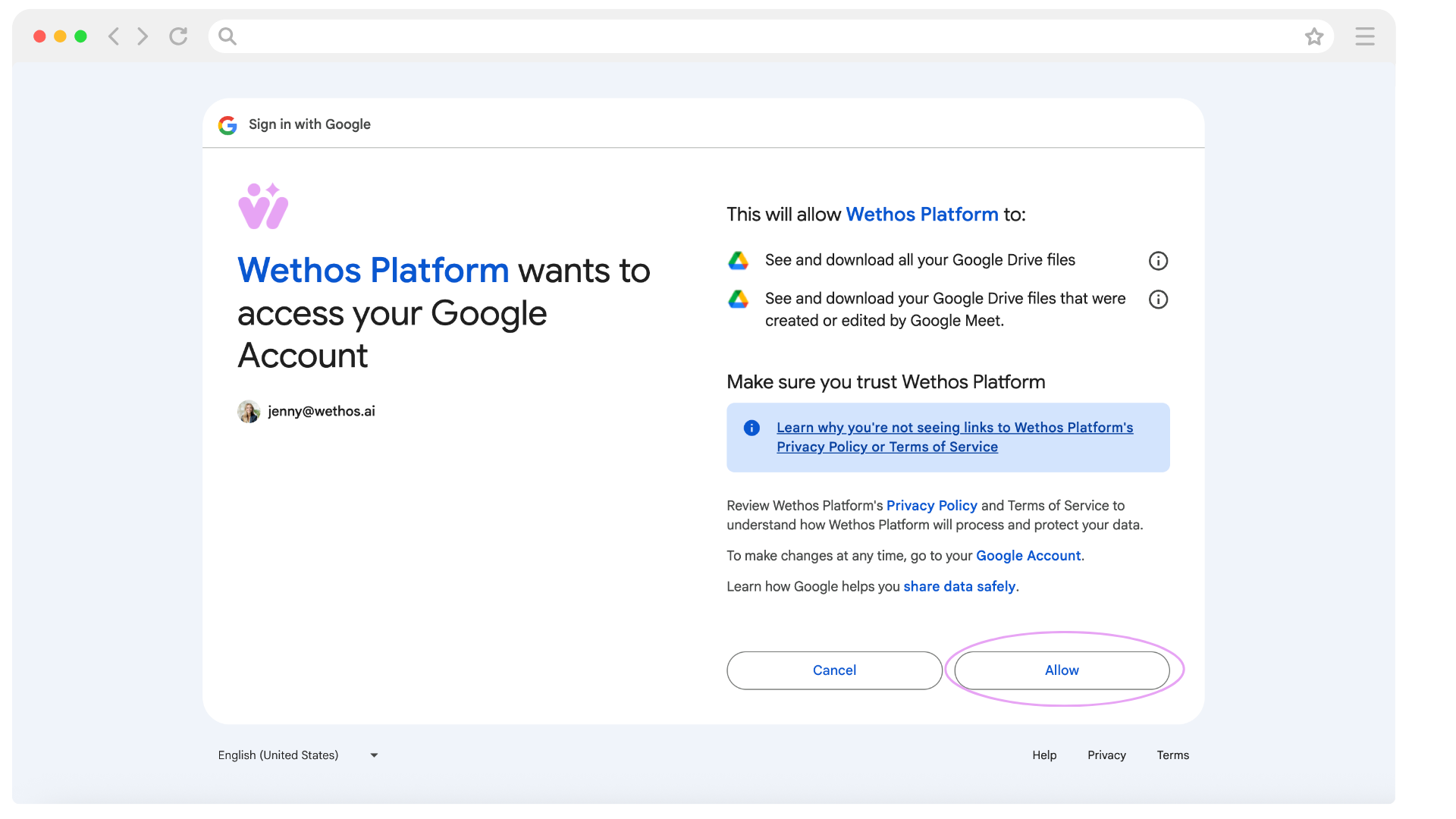Open the 'Learn why you're not seeing links' link
The image size is (1456, 819).
(x=955, y=437)
